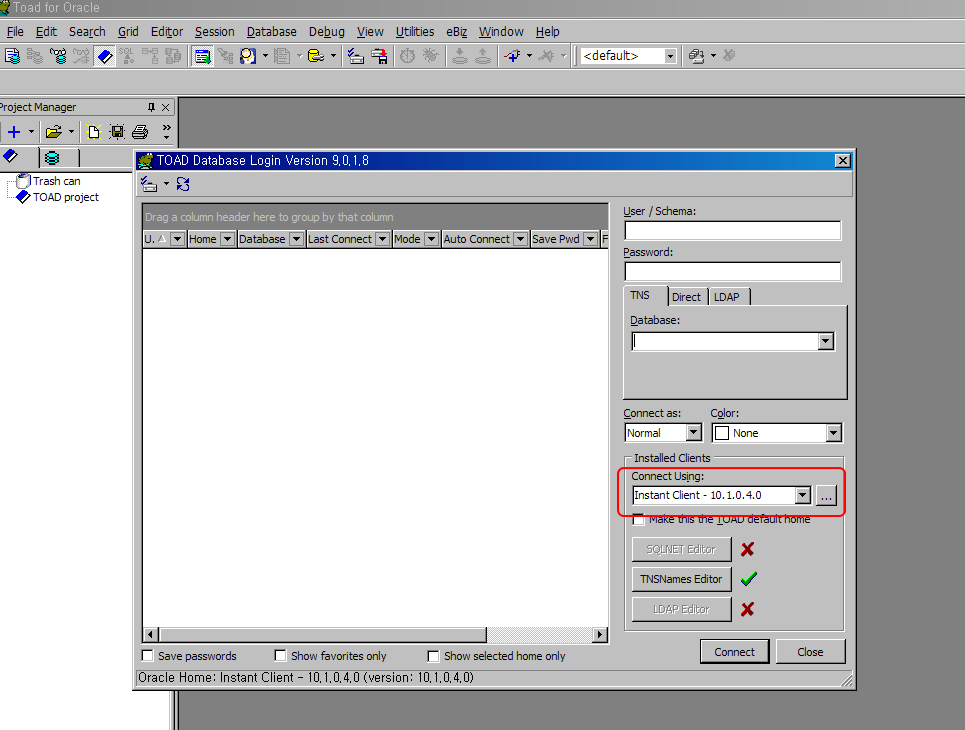The image size is (965, 730).
Task: Open the Session menu
Action: (x=214, y=31)
